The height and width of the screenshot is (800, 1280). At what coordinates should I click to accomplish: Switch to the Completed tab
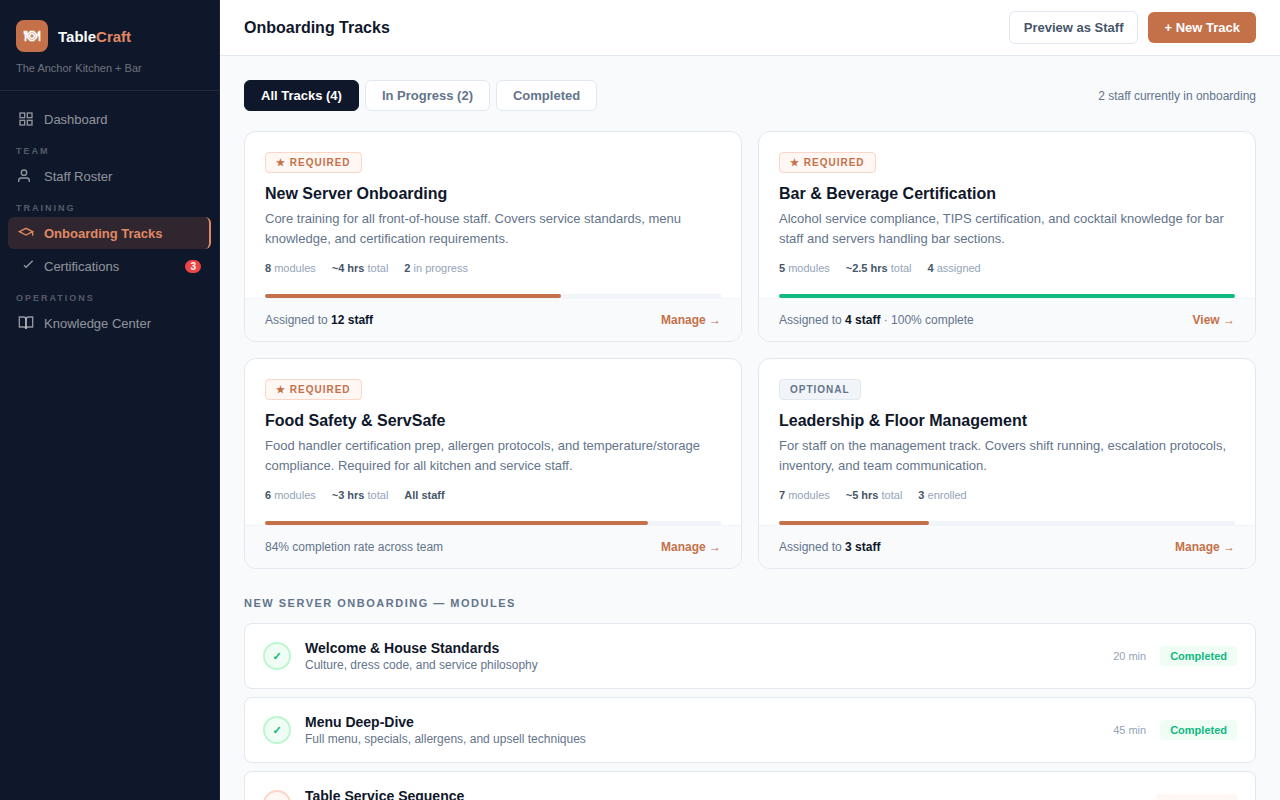pyautogui.click(x=546, y=96)
